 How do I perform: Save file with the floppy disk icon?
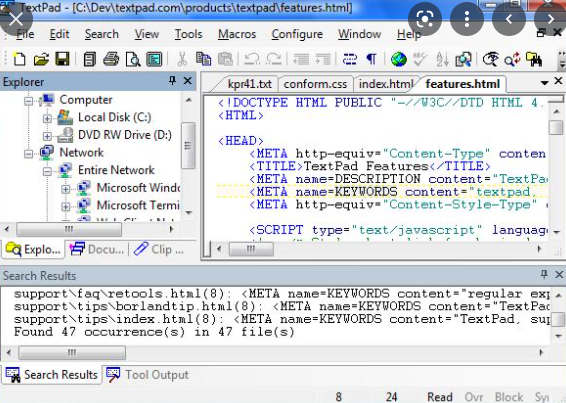[x=62, y=59]
